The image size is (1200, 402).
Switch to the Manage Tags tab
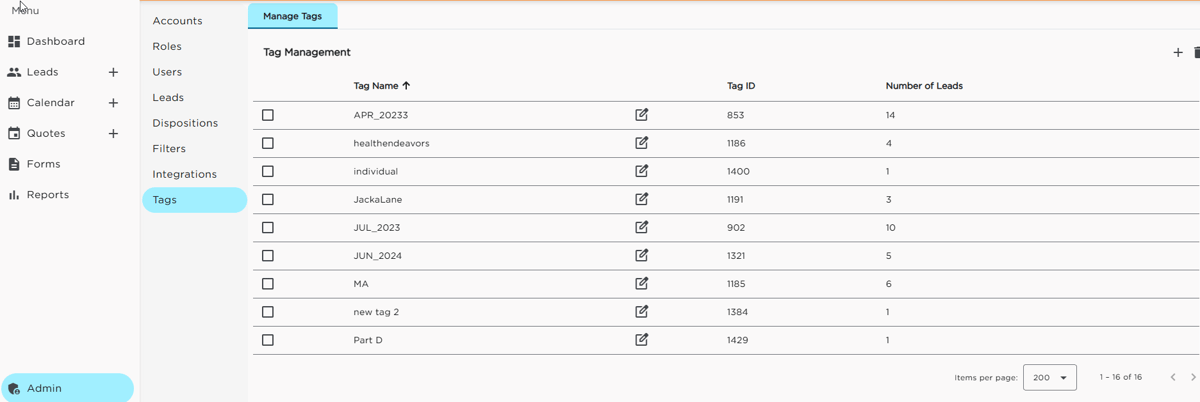click(292, 16)
